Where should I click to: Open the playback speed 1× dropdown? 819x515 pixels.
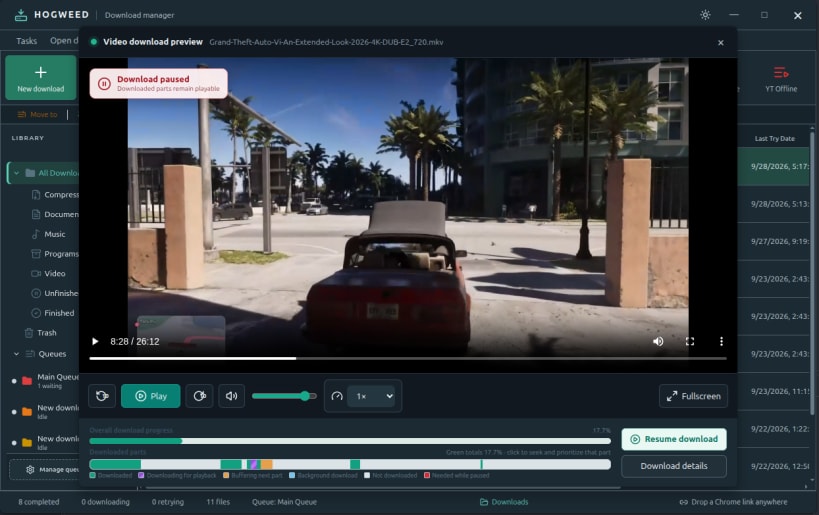(x=374, y=396)
